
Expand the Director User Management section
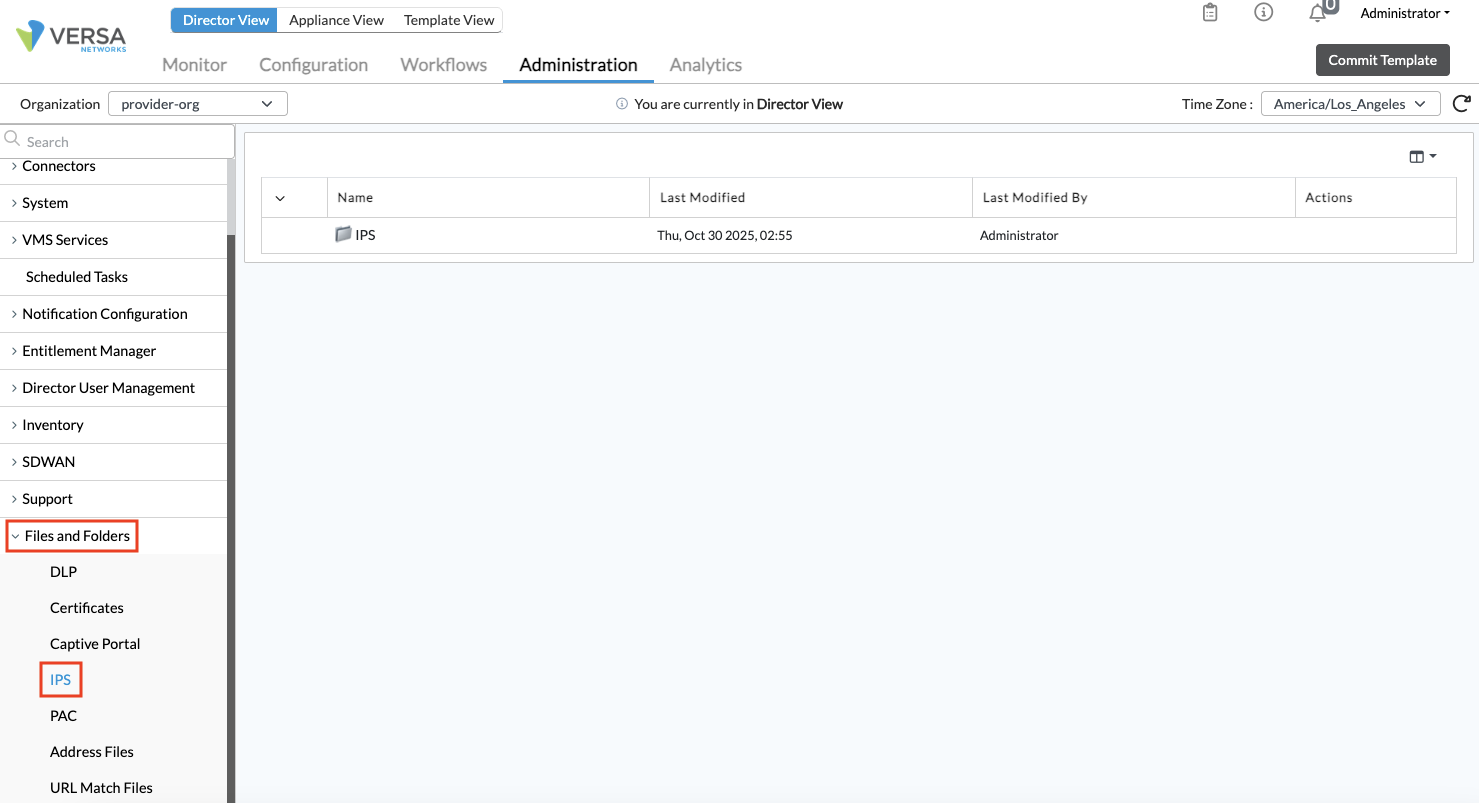(x=108, y=388)
